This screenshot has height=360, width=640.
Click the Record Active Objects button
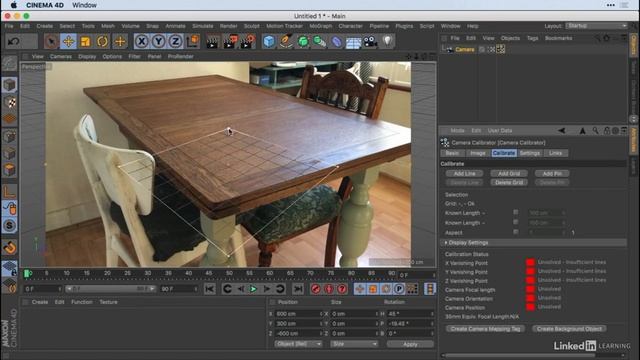click(316, 289)
